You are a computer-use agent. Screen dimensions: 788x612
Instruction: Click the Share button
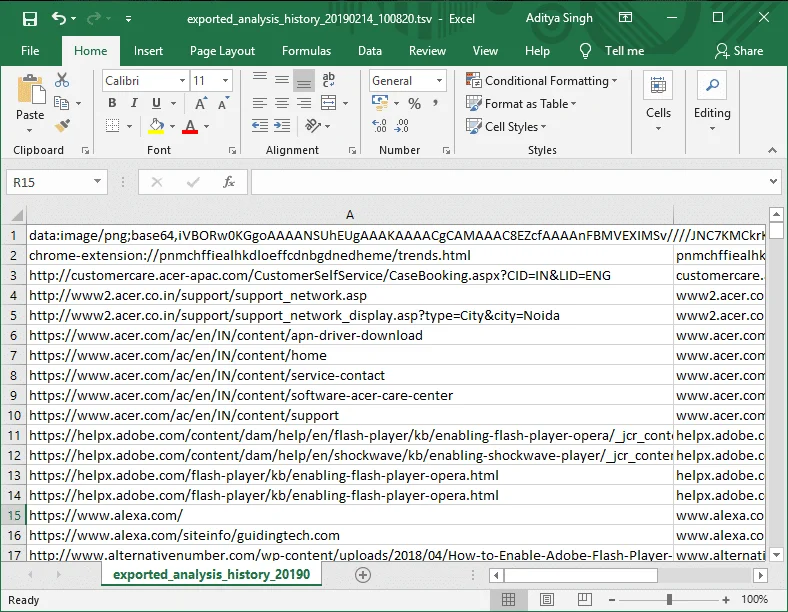point(739,51)
